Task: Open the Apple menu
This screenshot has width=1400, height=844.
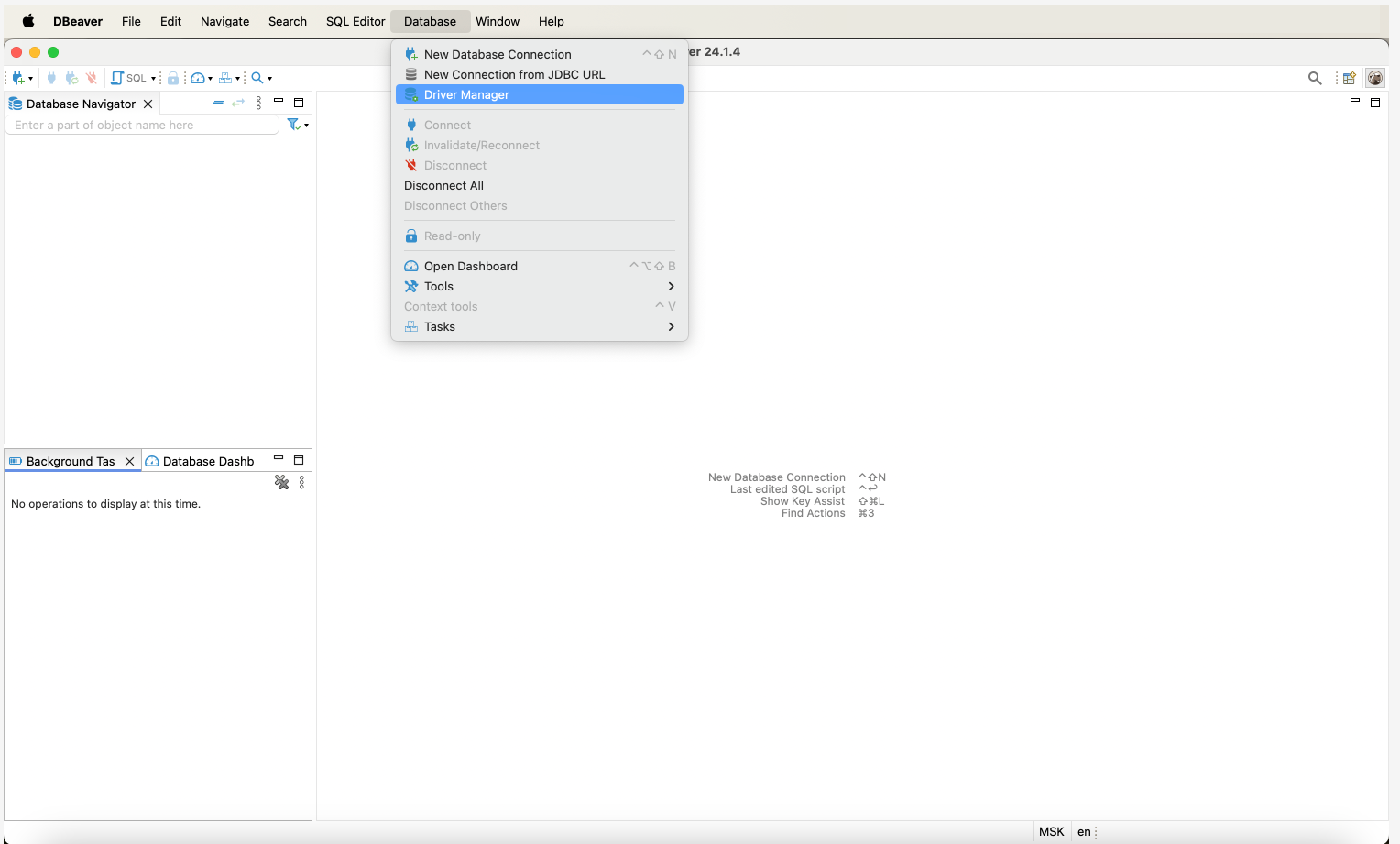Action: (x=28, y=21)
